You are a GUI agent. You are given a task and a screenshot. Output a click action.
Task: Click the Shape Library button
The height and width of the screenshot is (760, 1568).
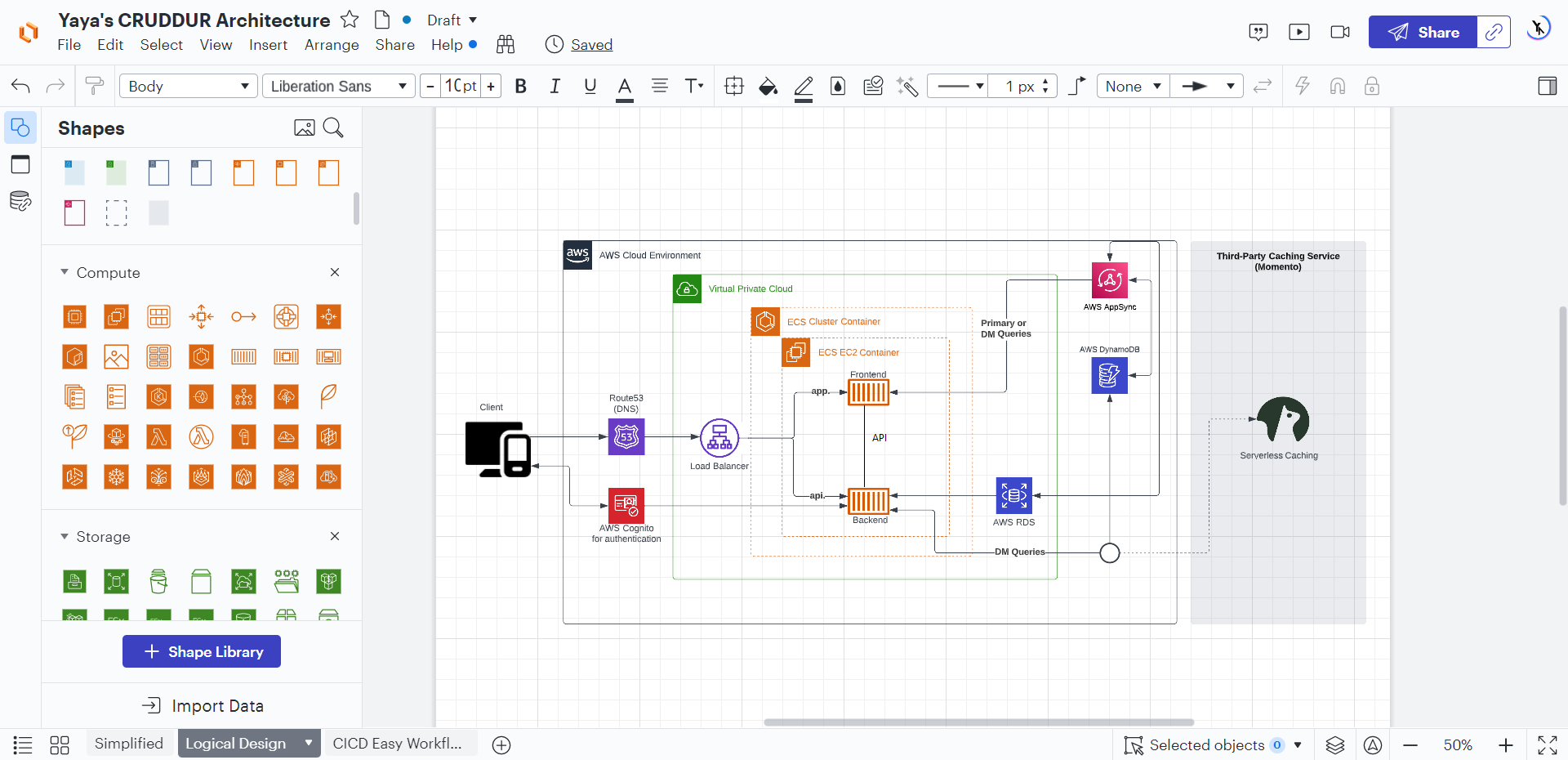pos(202,651)
